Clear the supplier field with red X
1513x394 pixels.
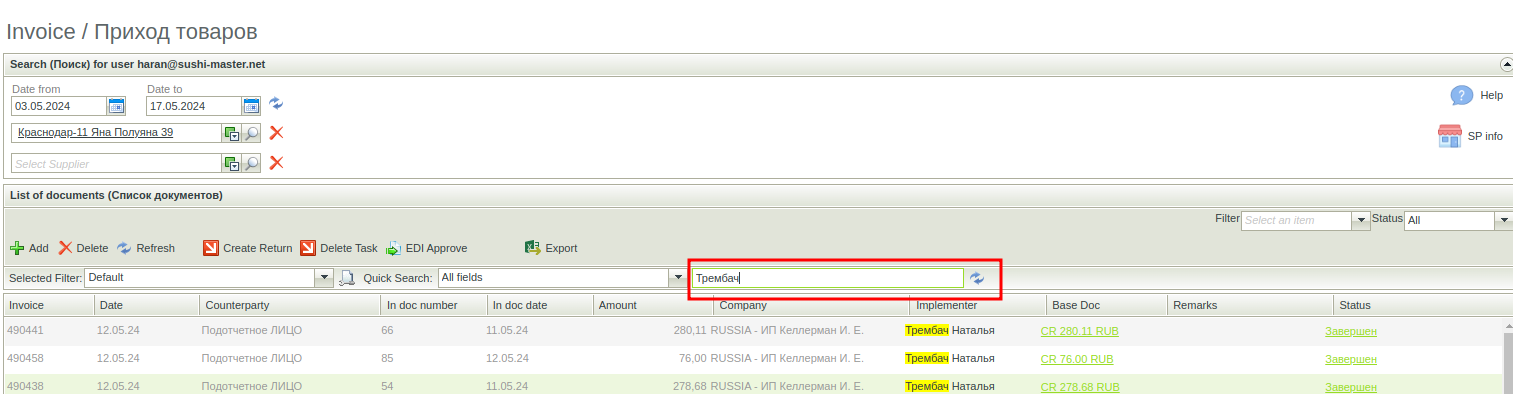click(277, 163)
